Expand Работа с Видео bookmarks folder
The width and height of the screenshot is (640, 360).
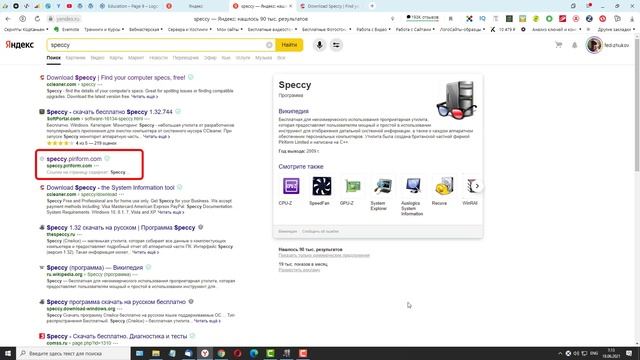coord(373,29)
